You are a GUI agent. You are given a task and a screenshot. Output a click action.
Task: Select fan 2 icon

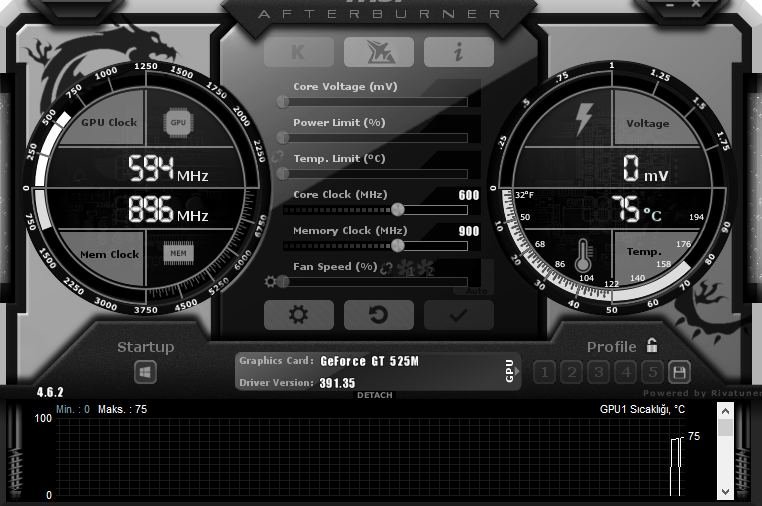(425, 268)
